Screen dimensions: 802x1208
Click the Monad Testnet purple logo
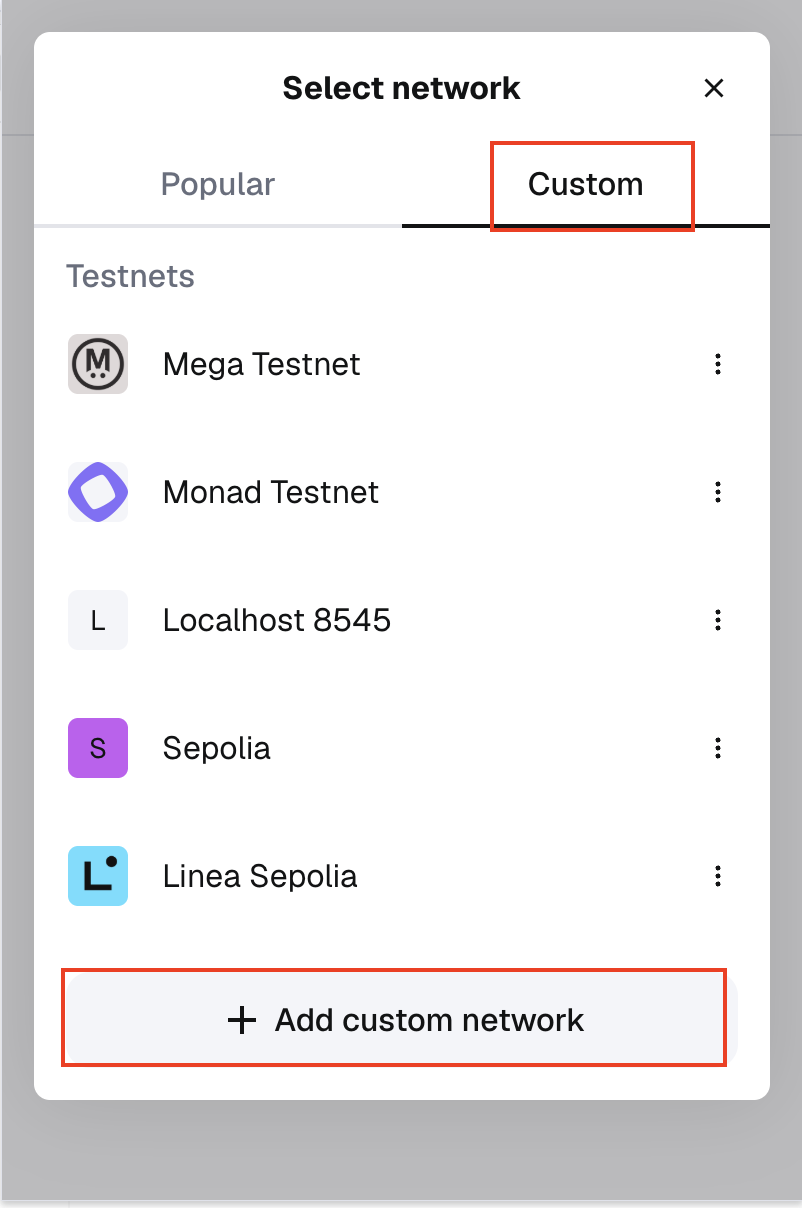[98, 492]
